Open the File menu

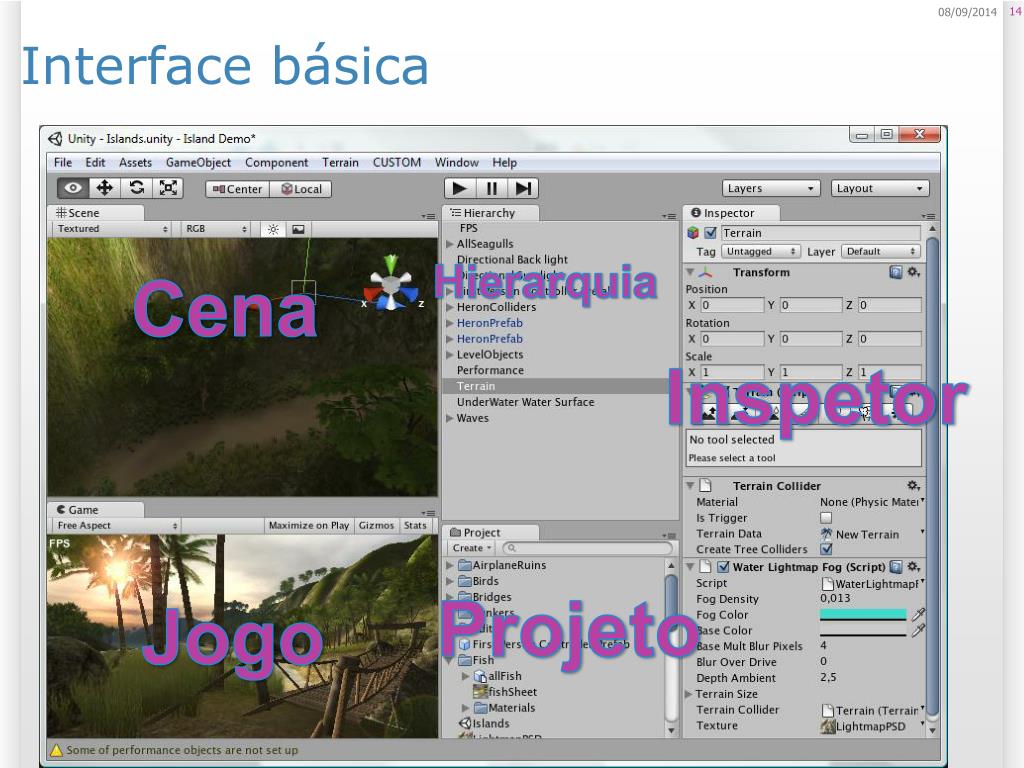[63, 162]
